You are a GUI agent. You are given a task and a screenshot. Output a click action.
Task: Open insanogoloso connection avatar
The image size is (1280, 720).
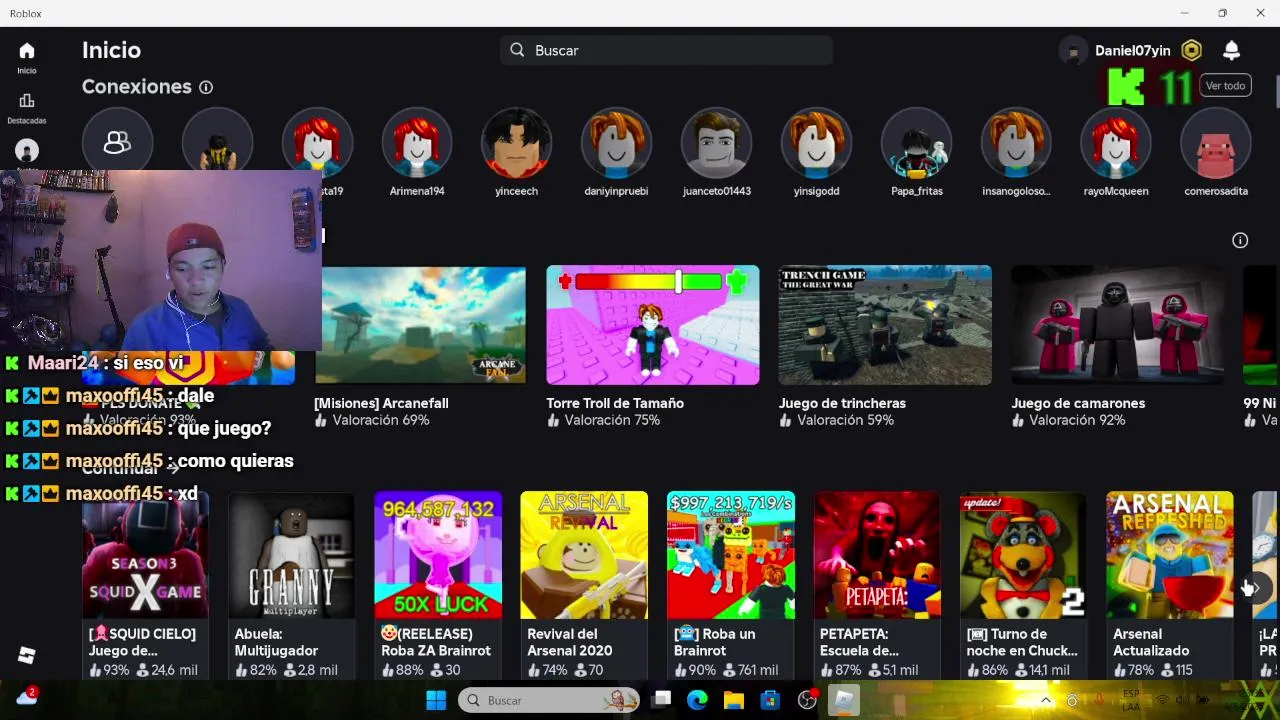click(x=1016, y=143)
